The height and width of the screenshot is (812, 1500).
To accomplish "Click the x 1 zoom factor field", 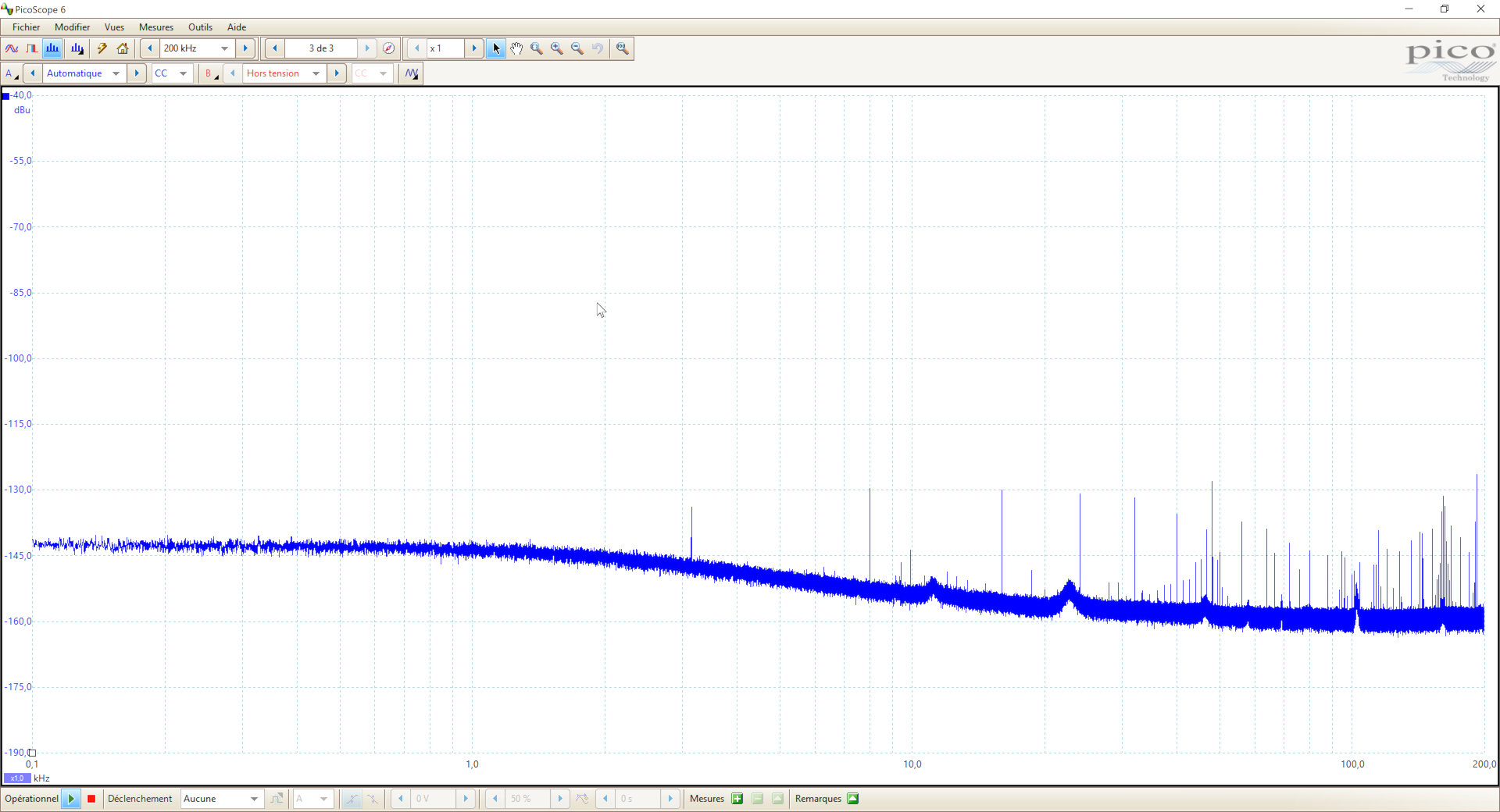I will coord(445,48).
